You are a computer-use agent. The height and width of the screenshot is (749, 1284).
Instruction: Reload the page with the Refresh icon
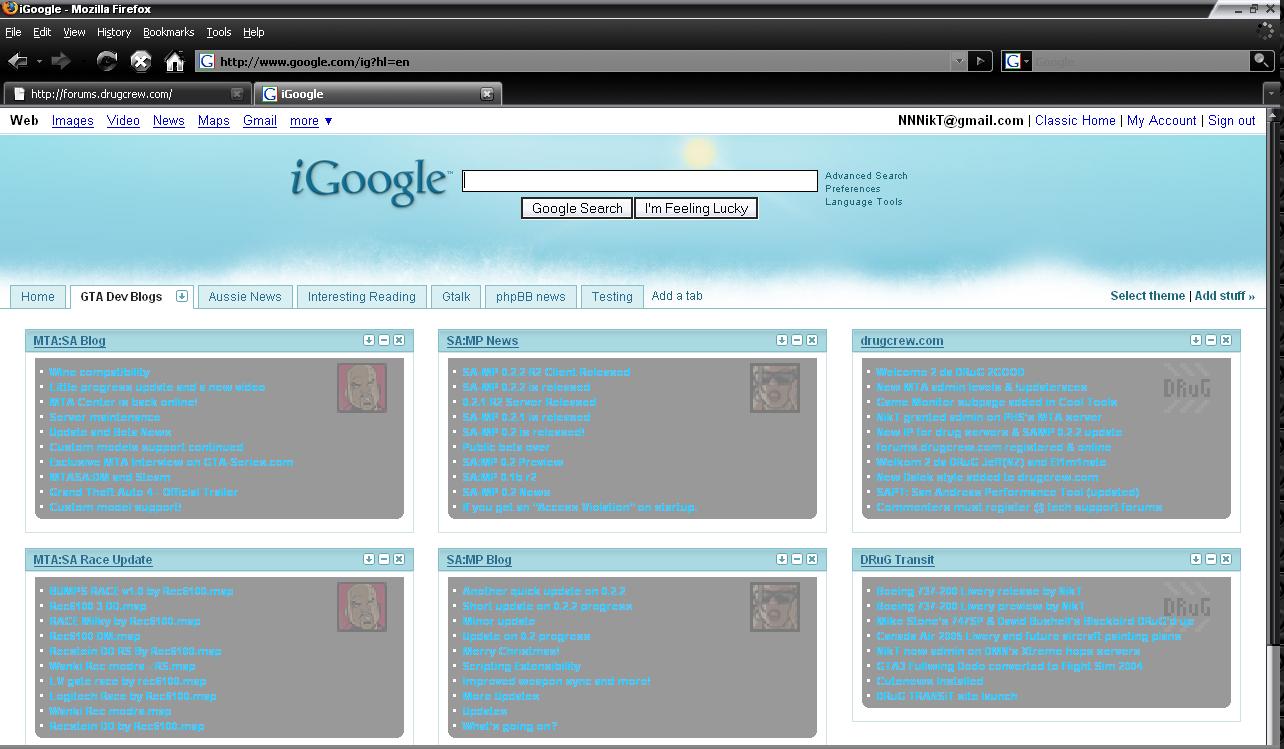[106, 61]
